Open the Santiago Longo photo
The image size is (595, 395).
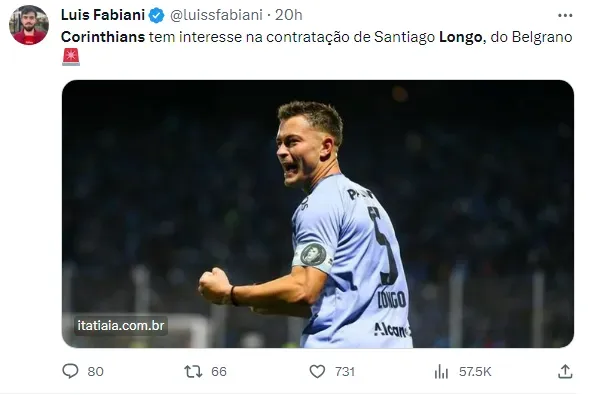[318, 214]
